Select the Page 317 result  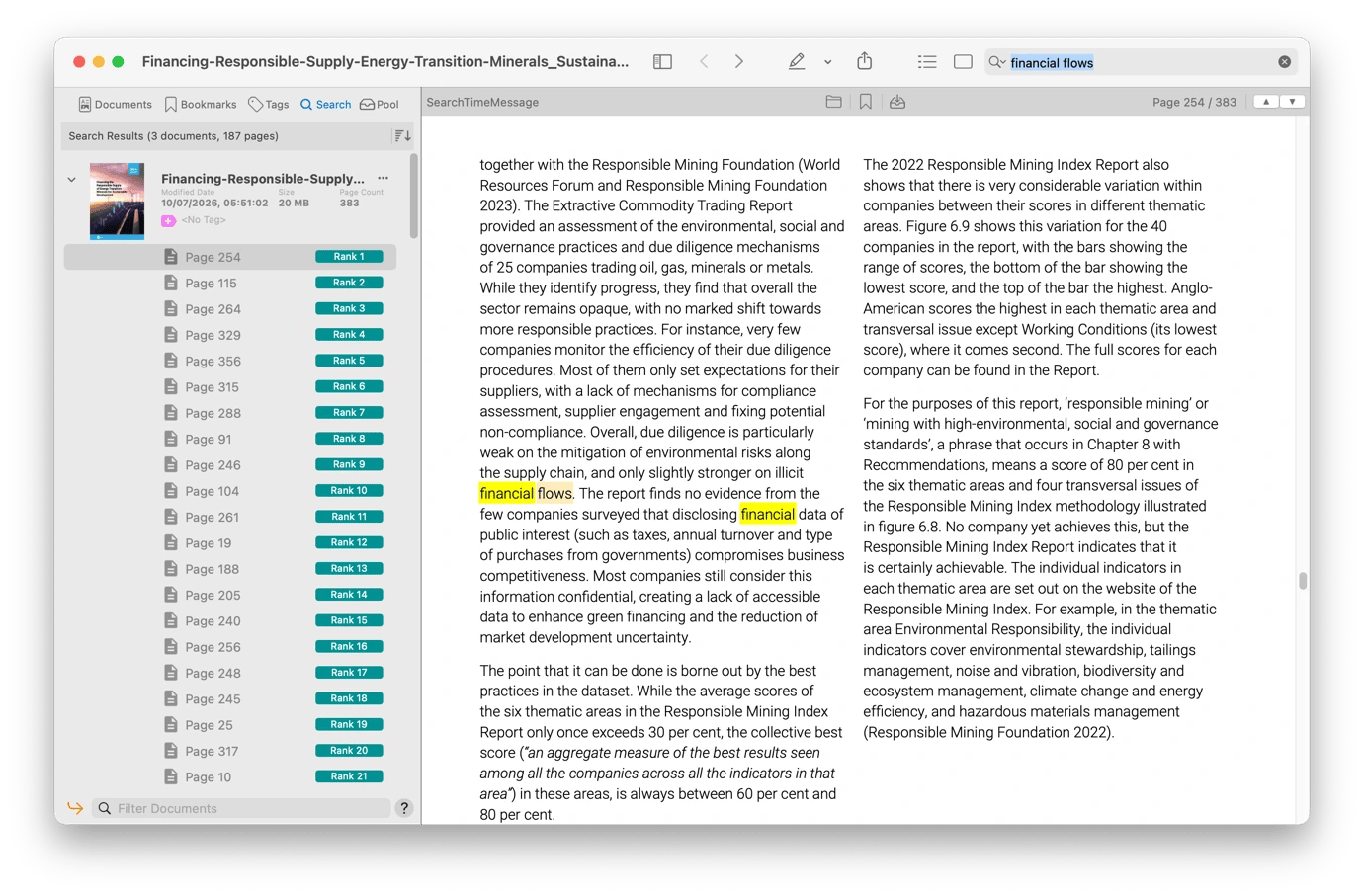[x=230, y=751]
